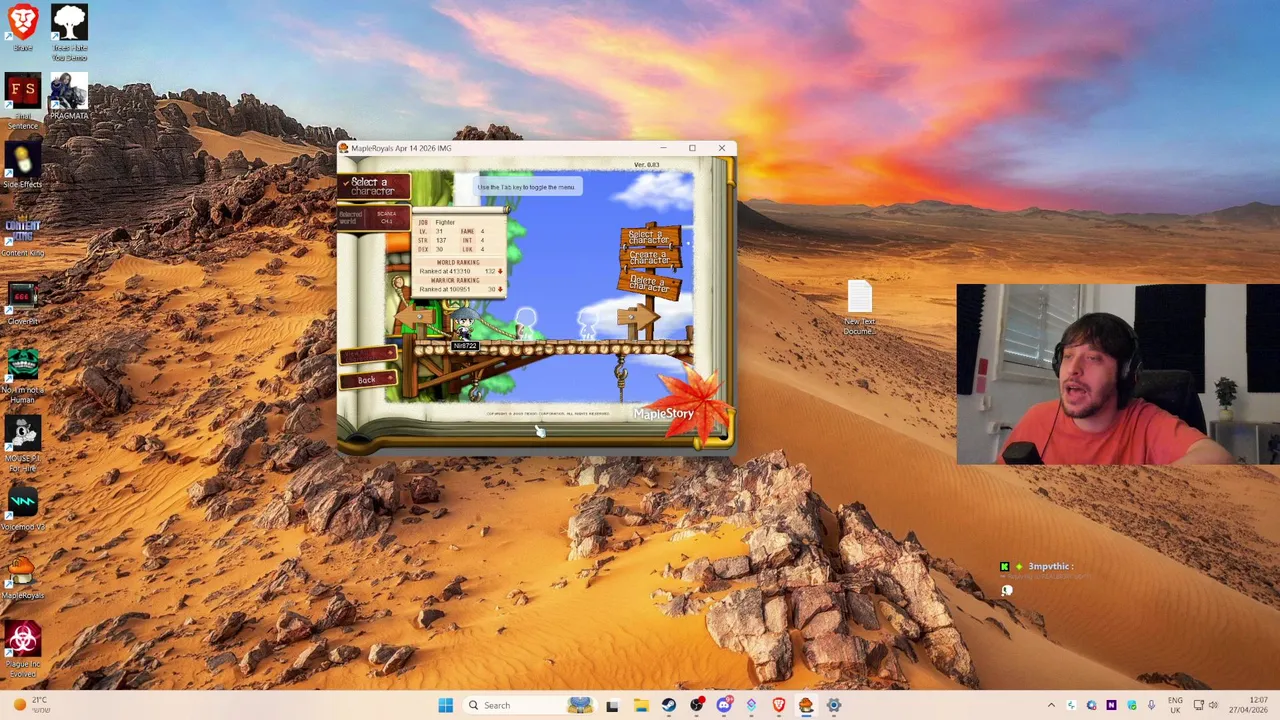Open the Windows Start menu
Viewport: 1280px width, 720px height.
click(x=446, y=705)
